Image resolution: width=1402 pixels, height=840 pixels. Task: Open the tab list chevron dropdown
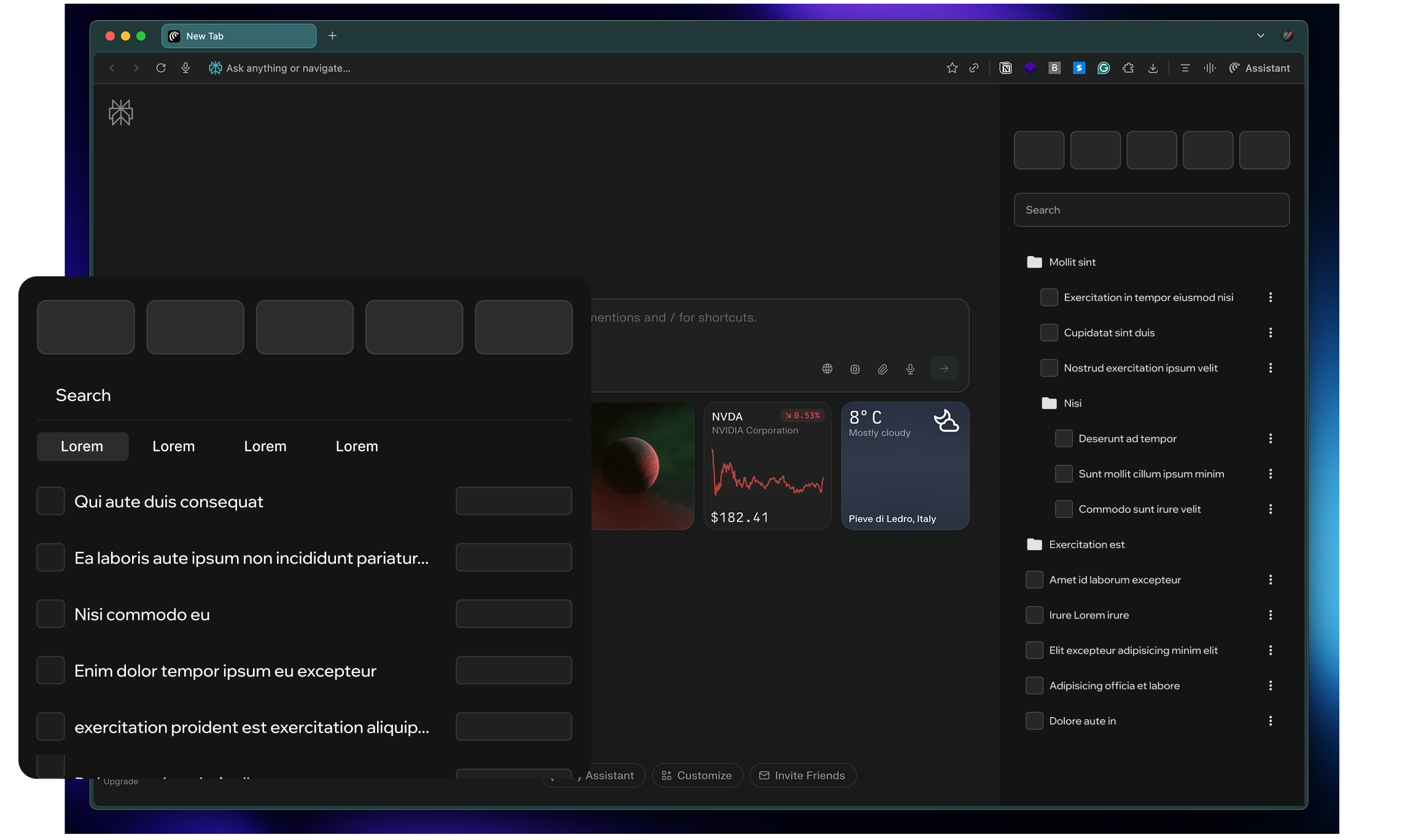tap(1260, 36)
